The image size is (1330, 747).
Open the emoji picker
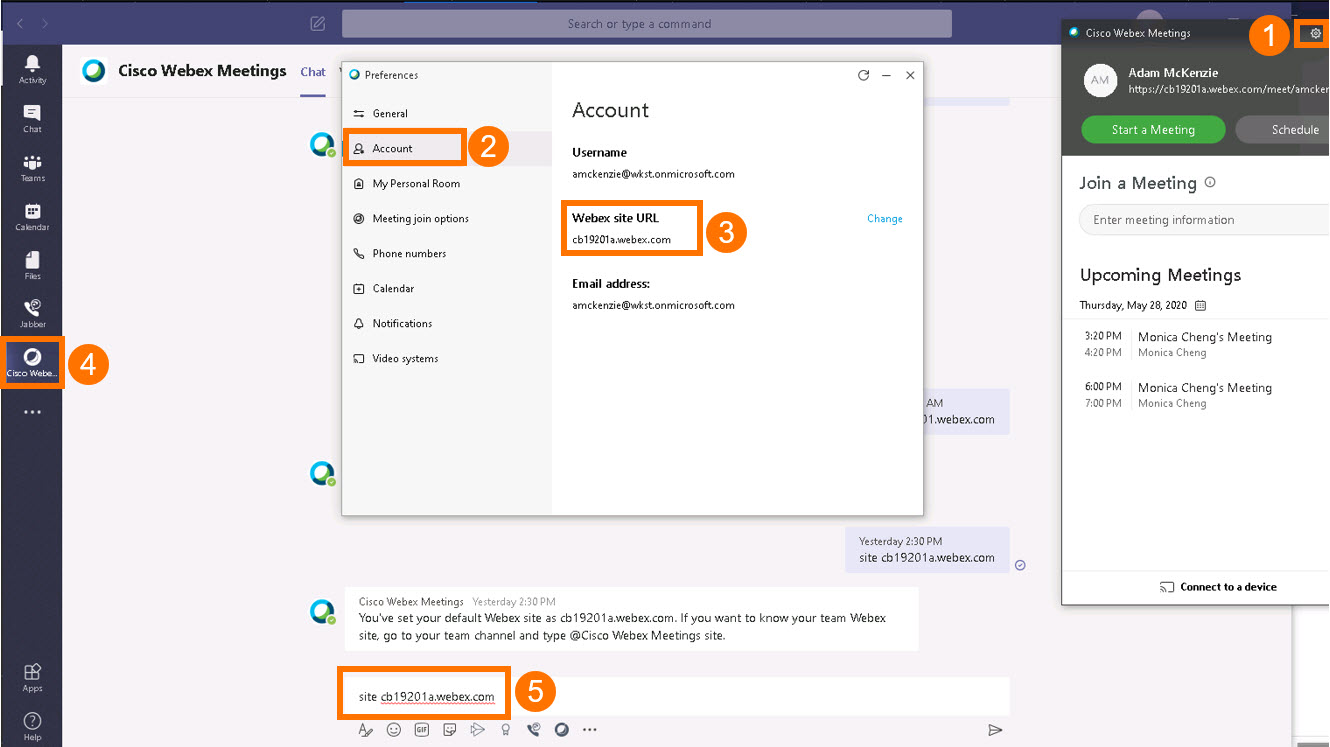(394, 730)
